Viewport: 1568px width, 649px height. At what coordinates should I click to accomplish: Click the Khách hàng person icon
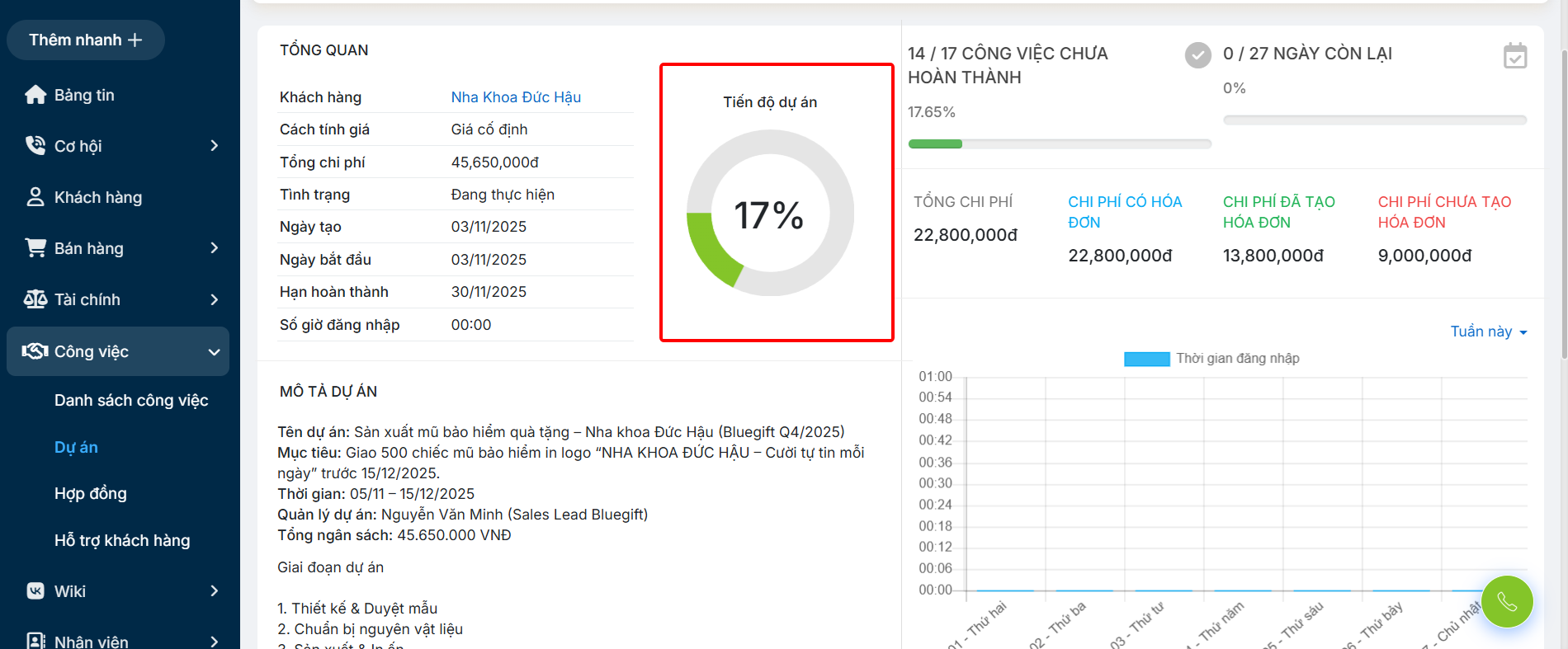[35, 197]
